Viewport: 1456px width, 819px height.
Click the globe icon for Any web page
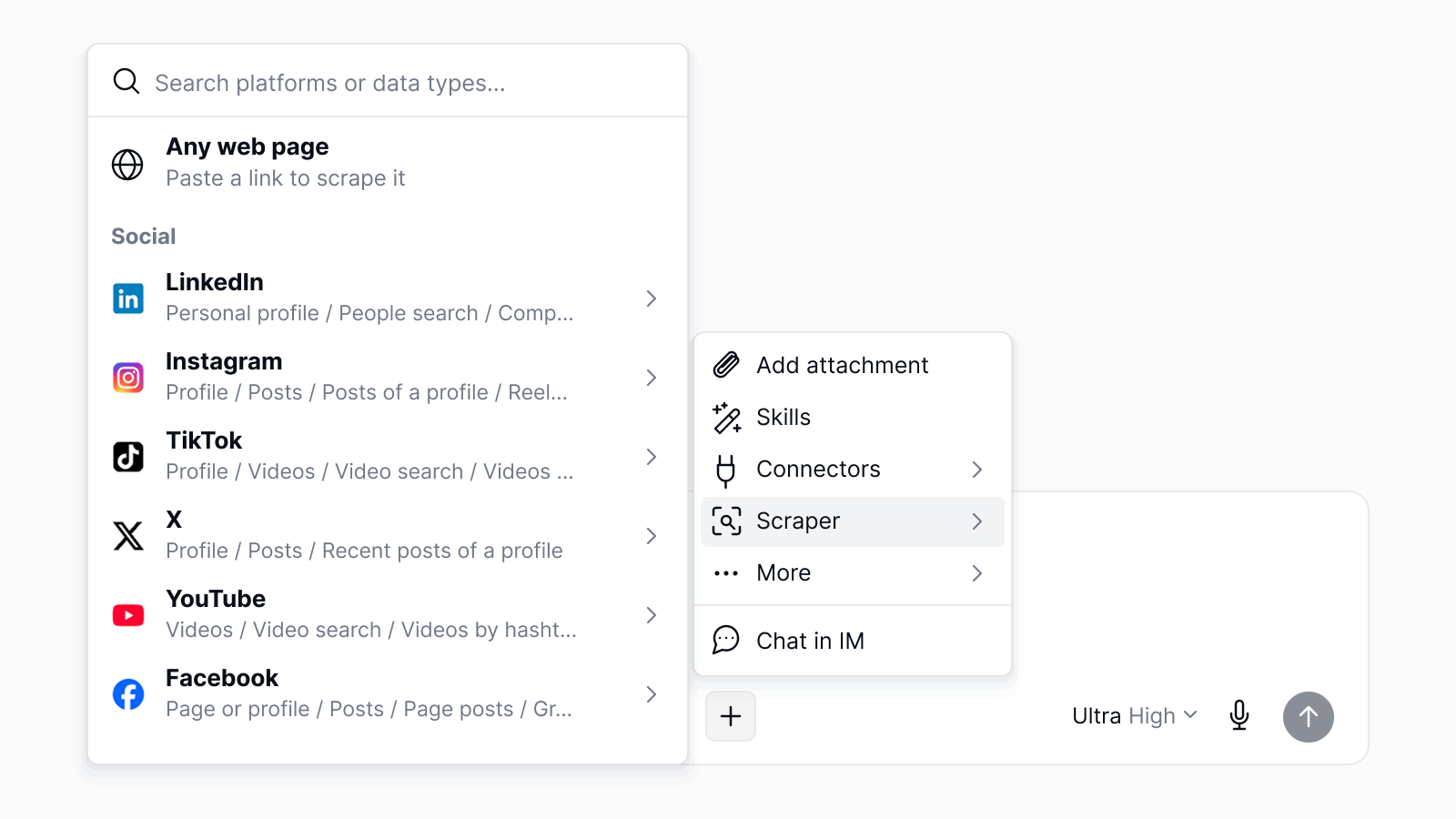[x=127, y=165]
